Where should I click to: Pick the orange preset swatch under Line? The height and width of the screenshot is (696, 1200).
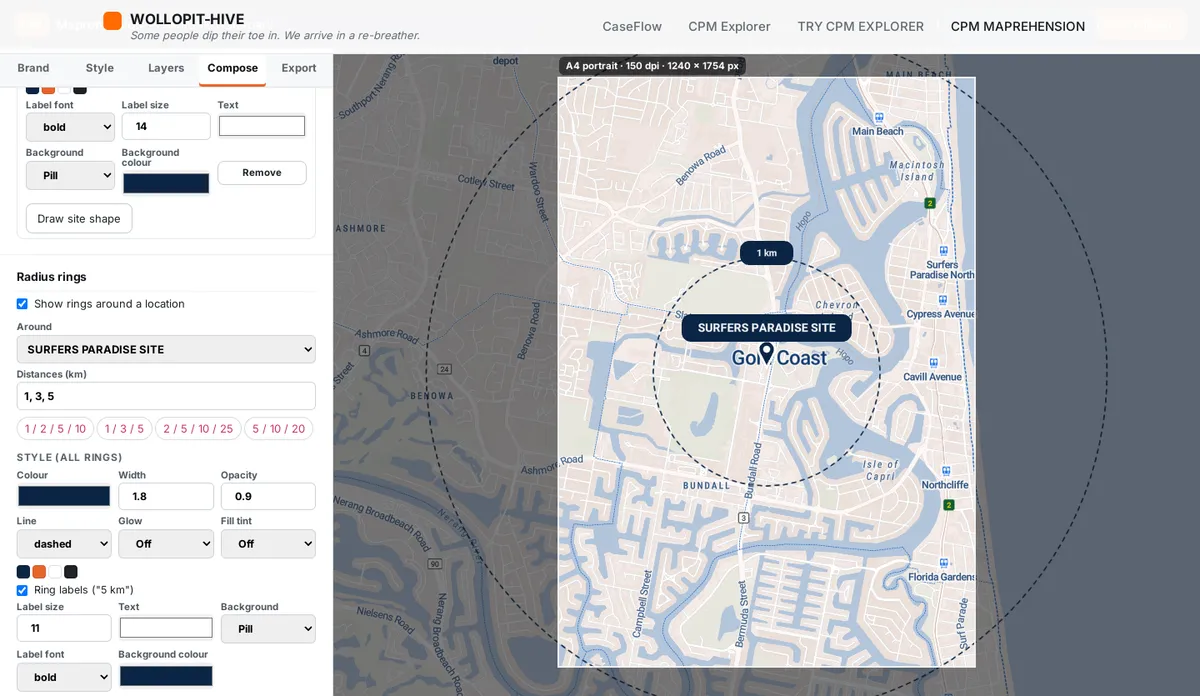click(x=39, y=572)
